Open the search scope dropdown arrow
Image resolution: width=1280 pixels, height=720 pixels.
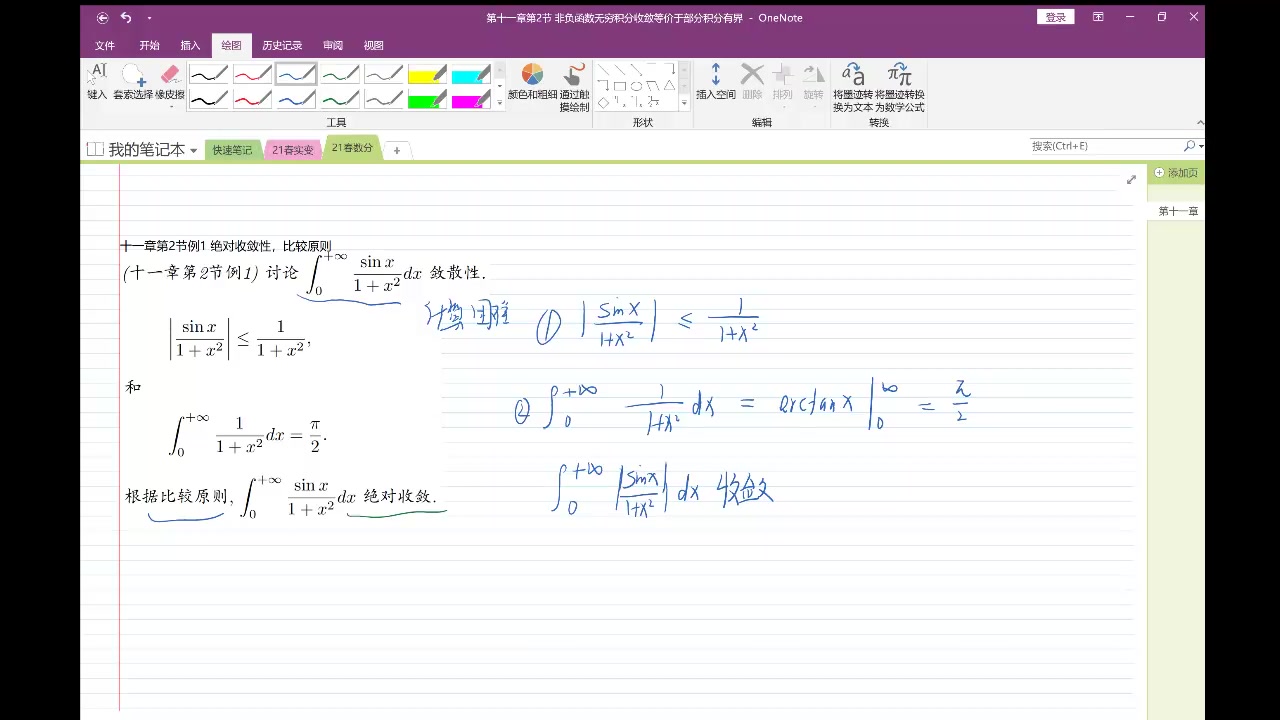(x=1201, y=146)
